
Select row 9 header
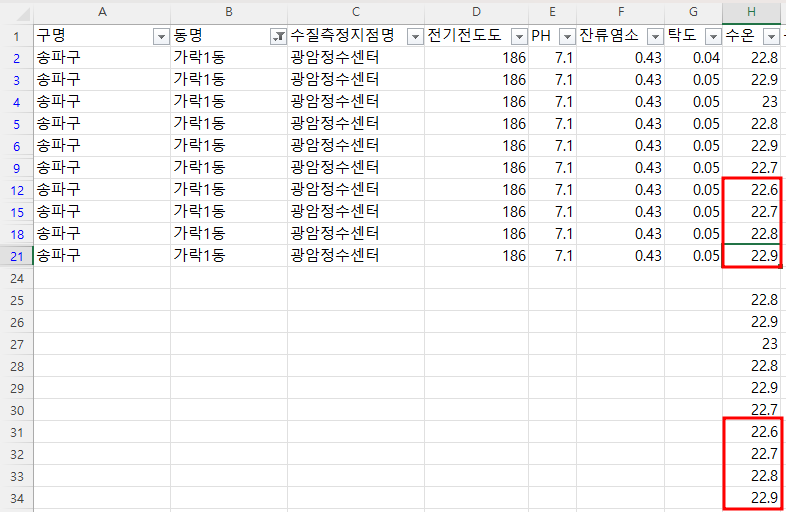tap(17, 168)
